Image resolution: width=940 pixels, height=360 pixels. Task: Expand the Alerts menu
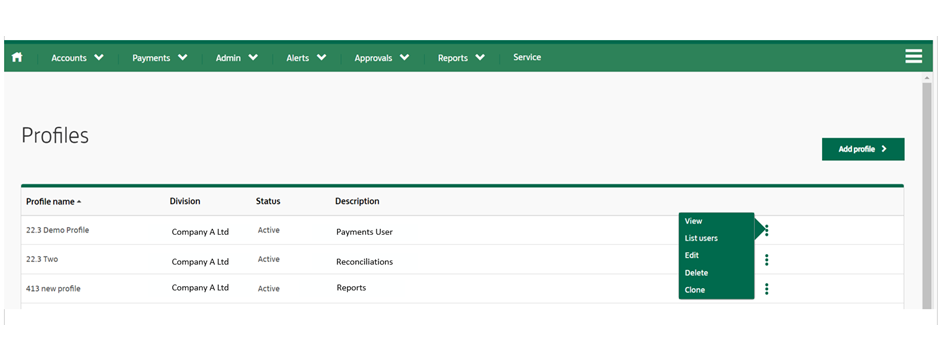[x=306, y=58]
